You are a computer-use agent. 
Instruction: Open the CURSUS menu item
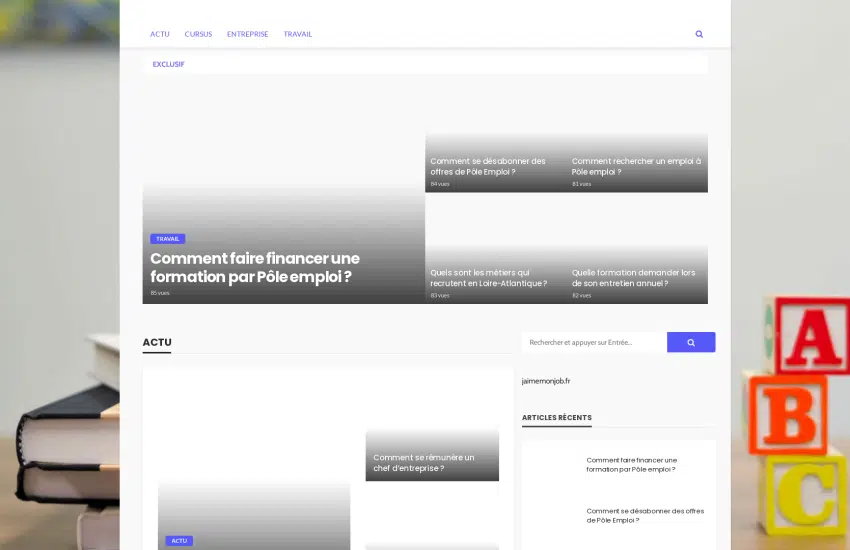[x=198, y=34]
